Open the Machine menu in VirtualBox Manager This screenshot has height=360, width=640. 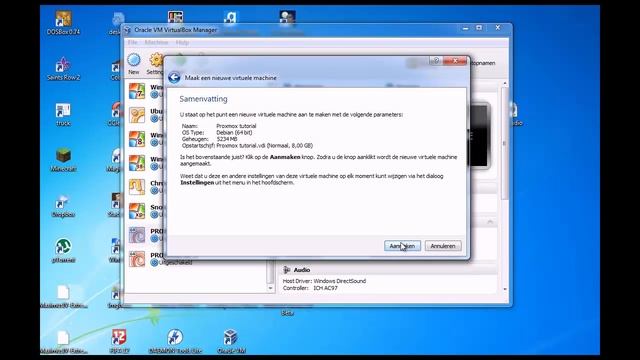coord(156,42)
